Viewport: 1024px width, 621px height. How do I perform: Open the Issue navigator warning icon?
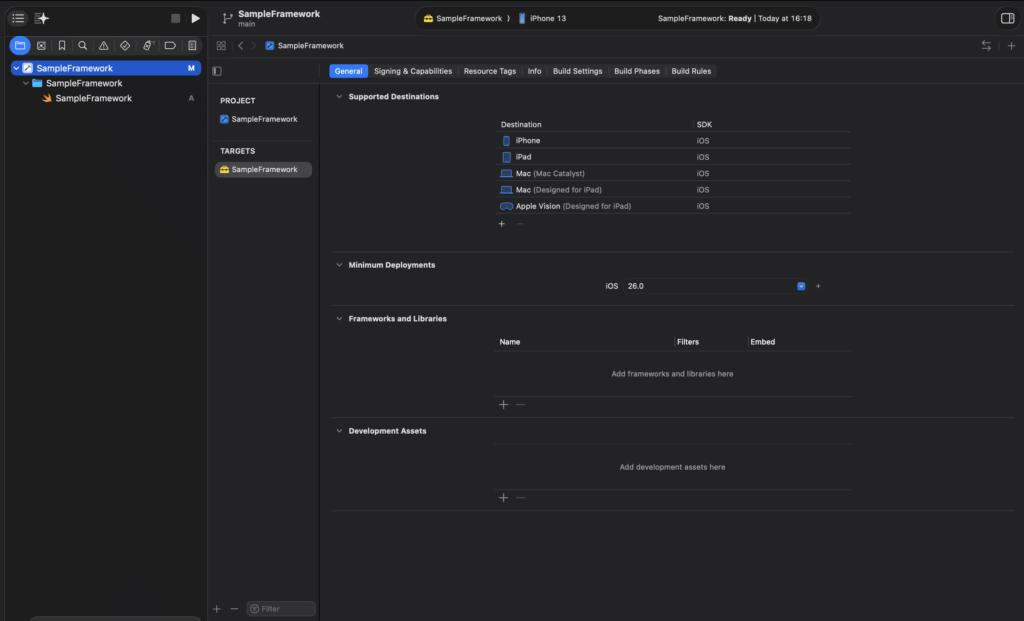coord(104,46)
